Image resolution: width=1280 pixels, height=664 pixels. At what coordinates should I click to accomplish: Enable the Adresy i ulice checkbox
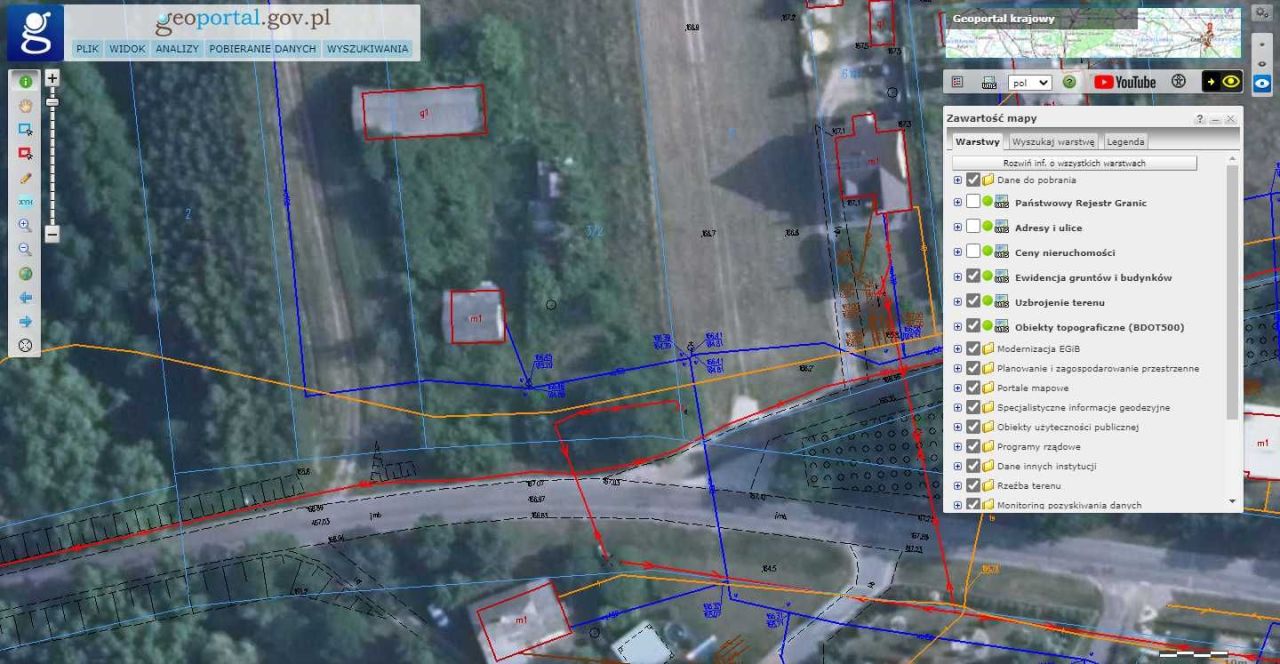tap(973, 227)
